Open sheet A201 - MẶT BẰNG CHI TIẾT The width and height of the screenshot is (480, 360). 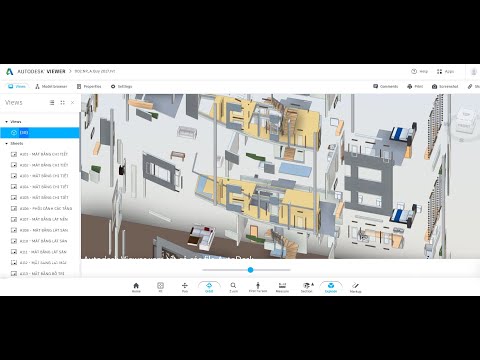click(40, 154)
